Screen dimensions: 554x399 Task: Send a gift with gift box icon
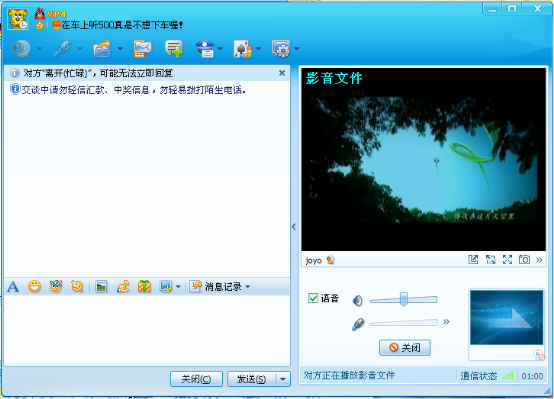tap(144, 287)
